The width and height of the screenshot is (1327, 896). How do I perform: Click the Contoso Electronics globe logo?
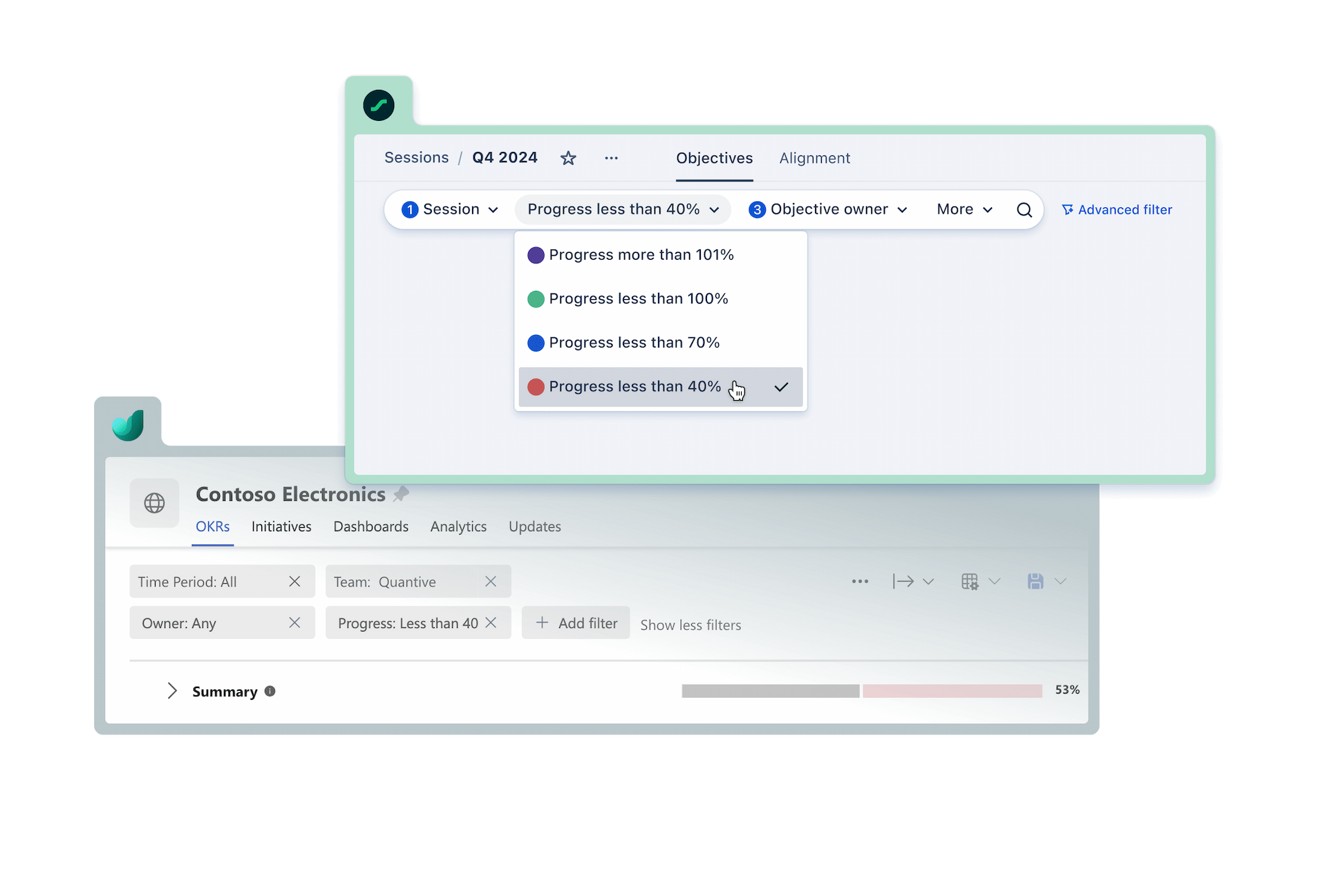[x=153, y=503]
